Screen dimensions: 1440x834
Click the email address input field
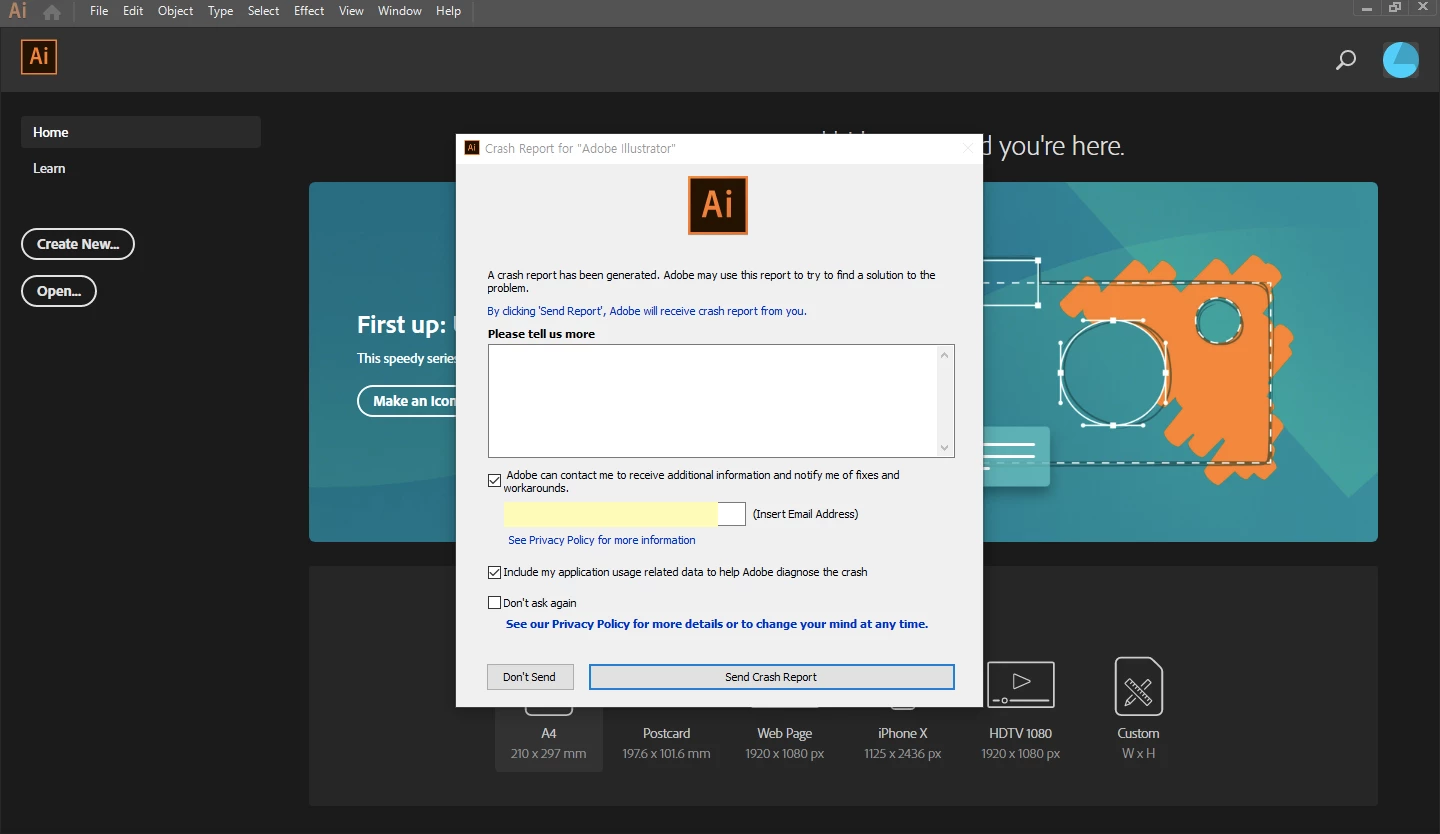point(625,514)
